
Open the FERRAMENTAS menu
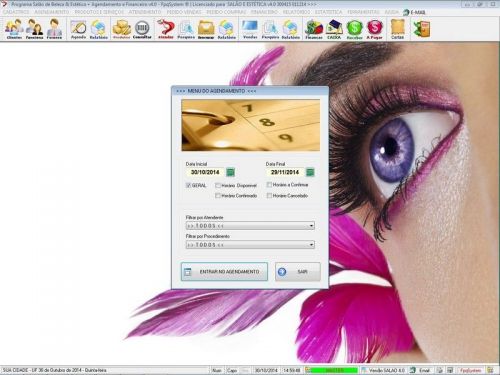(363, 12)
